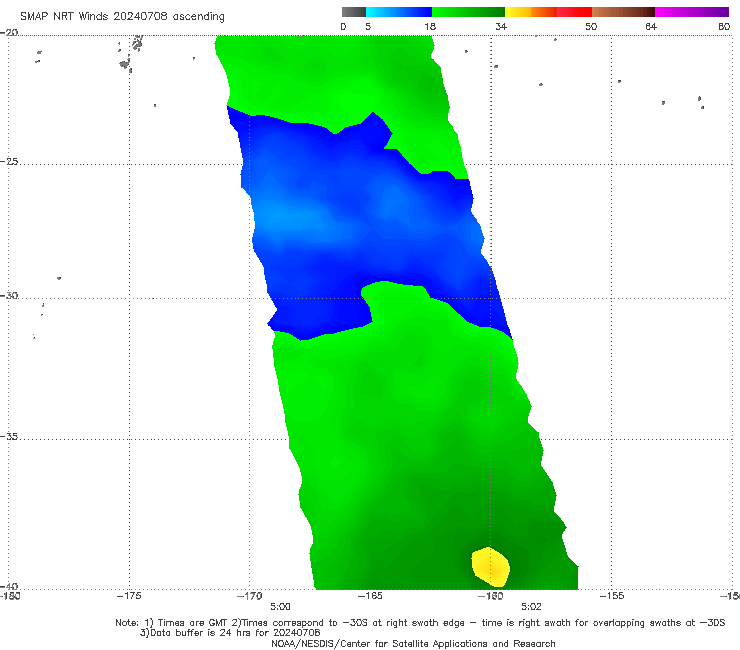Click the longitude axis label '-175'

[x=129, y=596]
